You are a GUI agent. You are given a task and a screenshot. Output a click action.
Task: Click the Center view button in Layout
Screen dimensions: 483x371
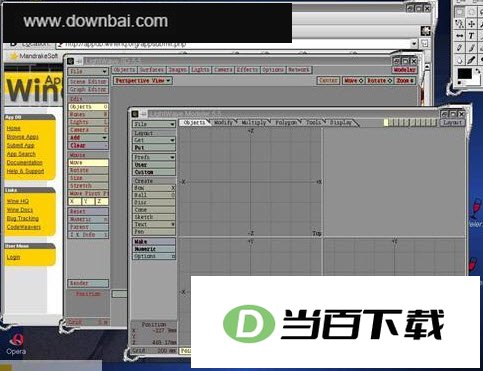tap(328, 80)
